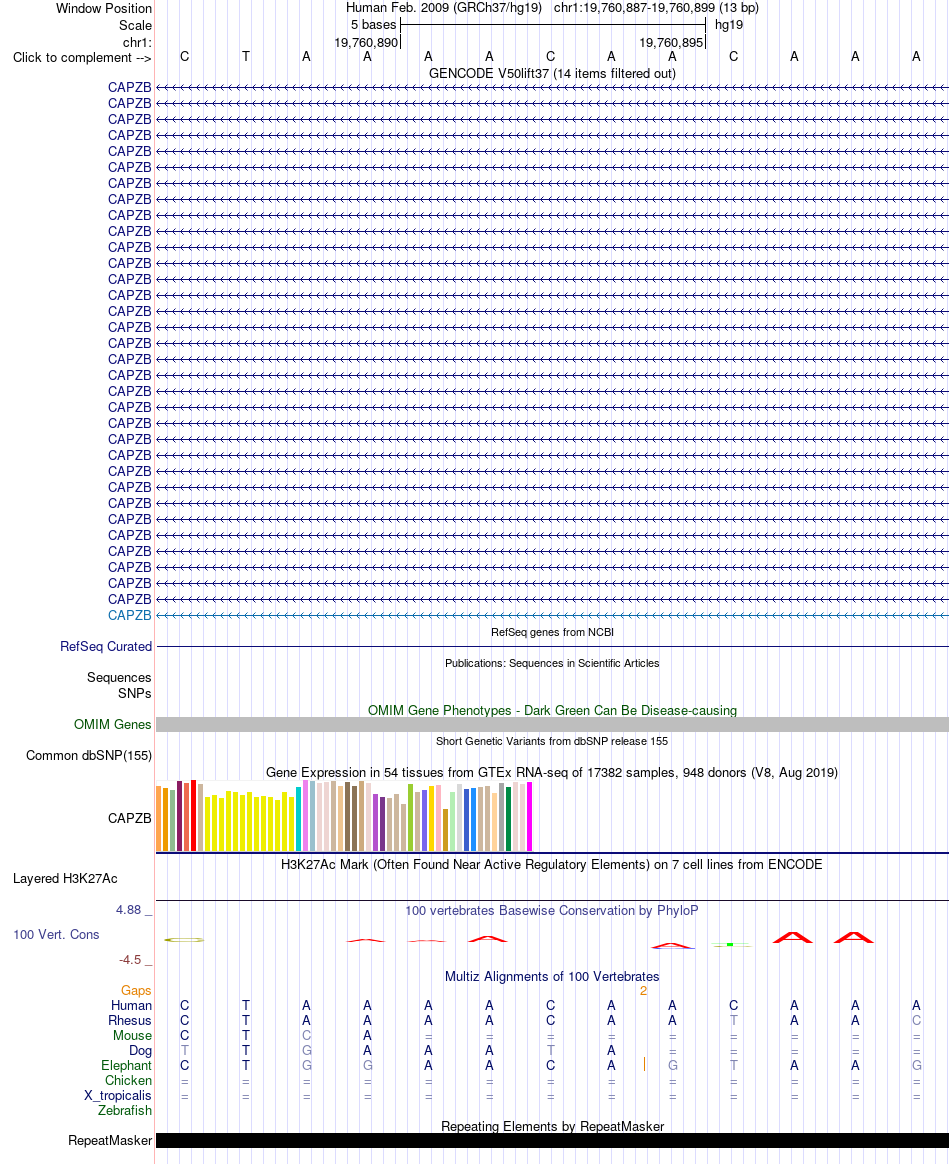Open the 'GENCODE V50lift37 (14 items filtered out)' title
The image size is (950, 1164).
[552, 73]
